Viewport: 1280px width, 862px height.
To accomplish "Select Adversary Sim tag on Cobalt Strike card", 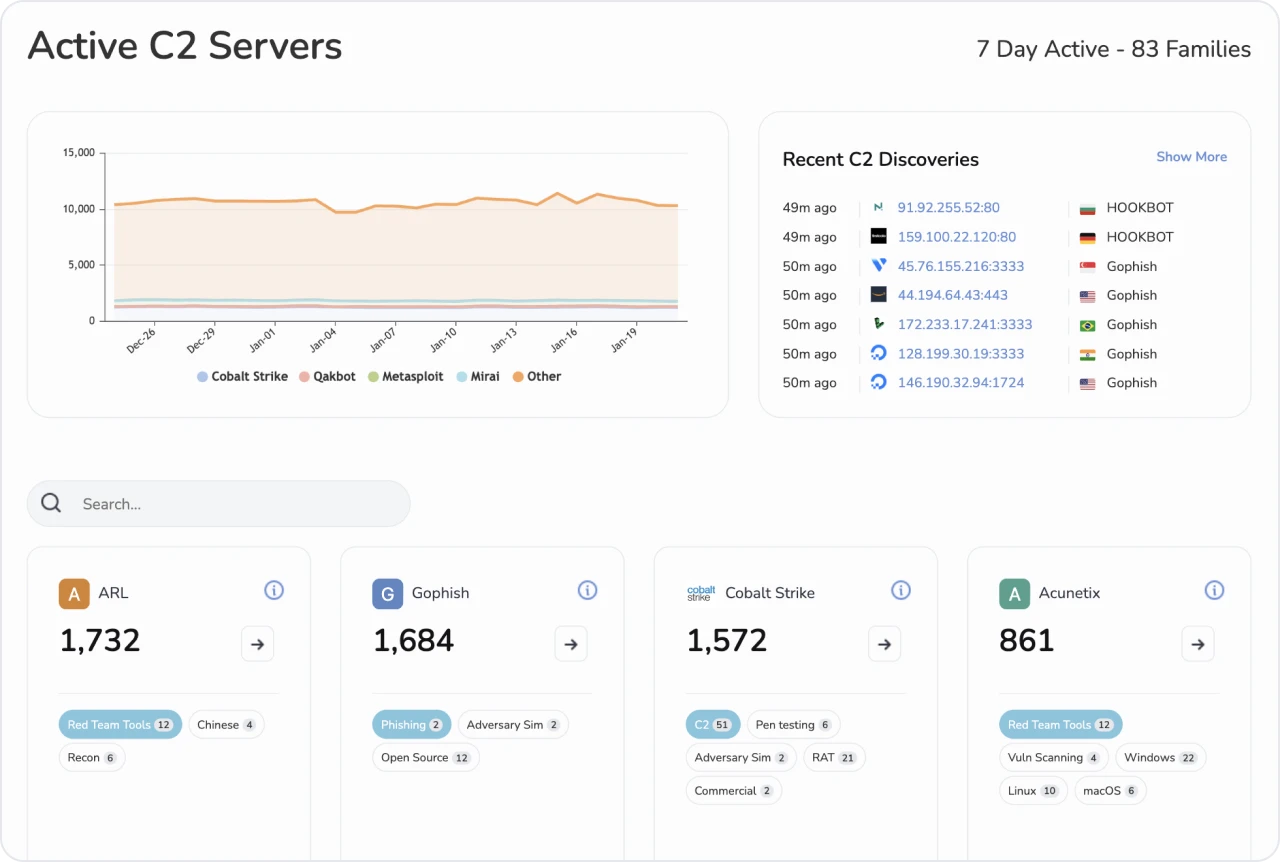I will (x=741, y=758).
